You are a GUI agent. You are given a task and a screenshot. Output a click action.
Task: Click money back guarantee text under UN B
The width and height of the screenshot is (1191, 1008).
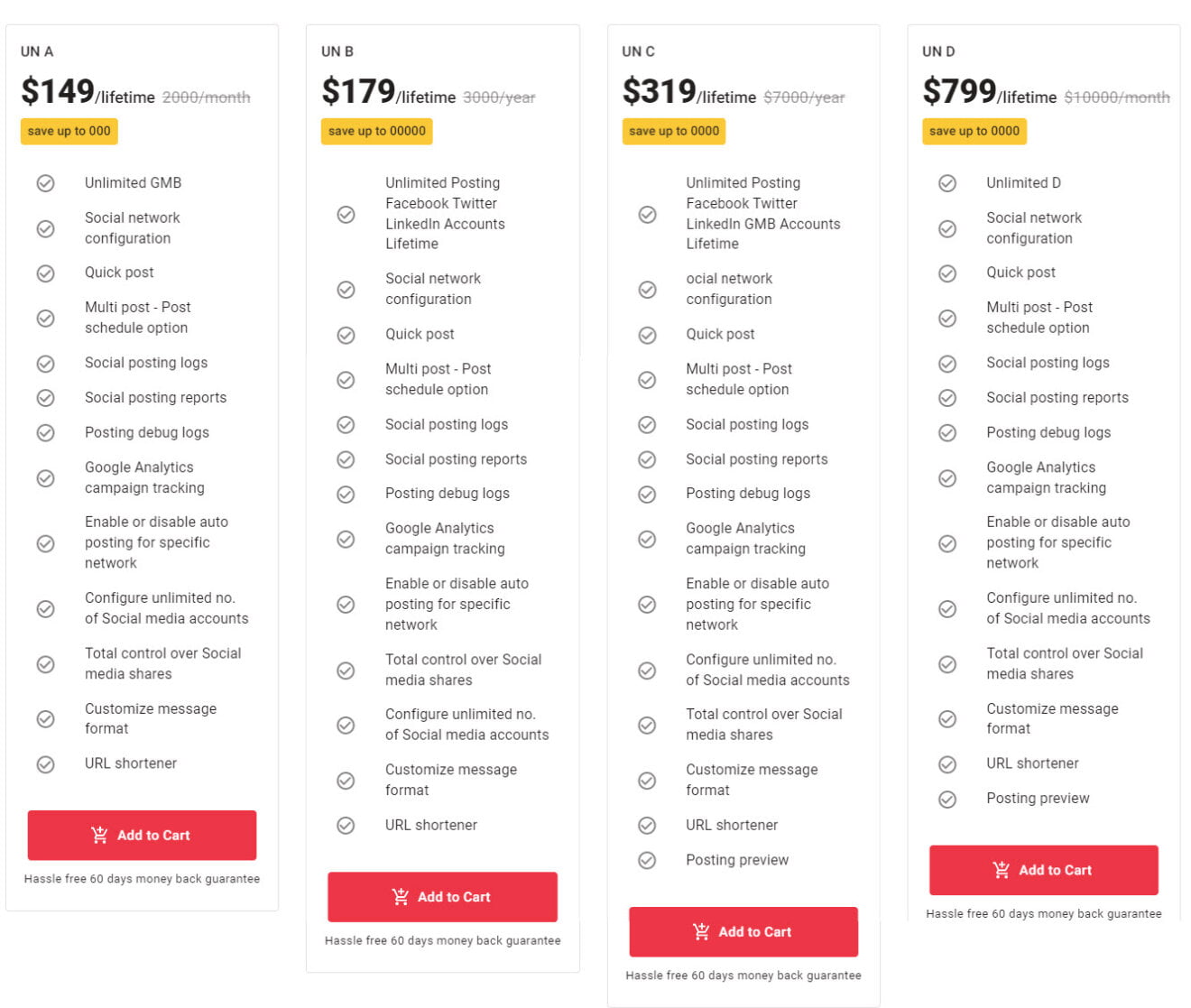tap(442, 940)
